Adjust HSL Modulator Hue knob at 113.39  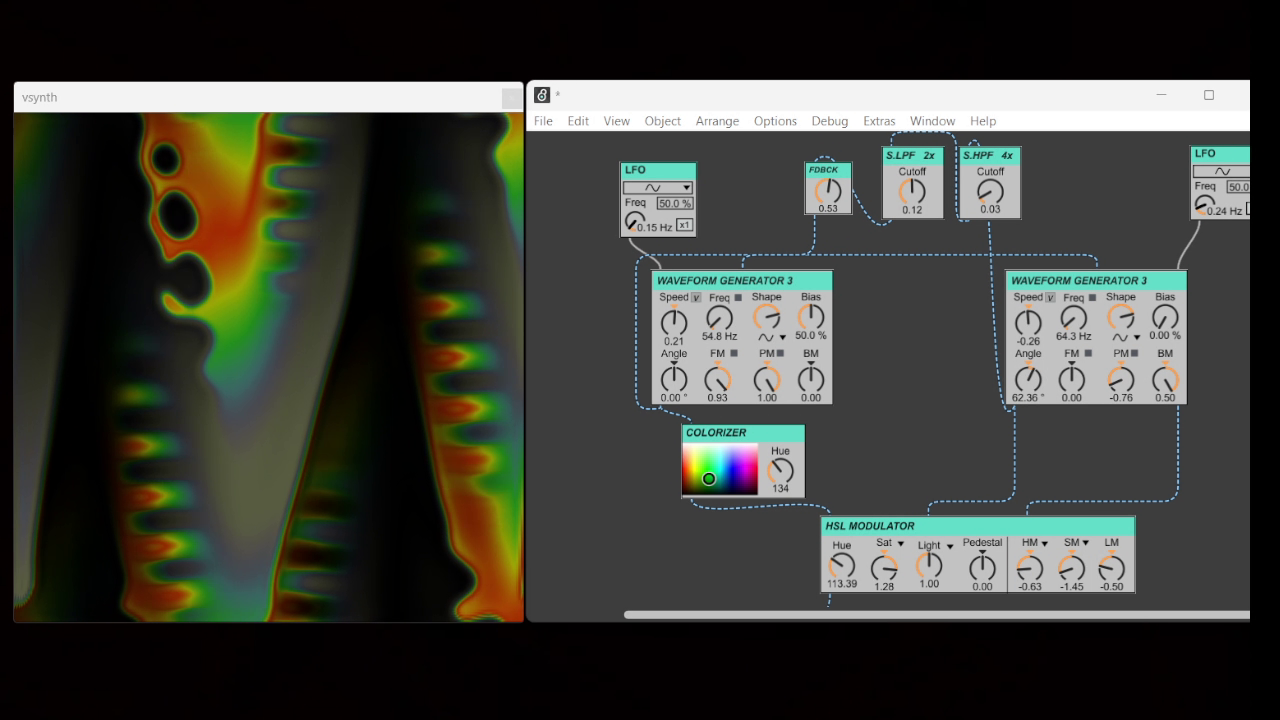tap(842, 566)
